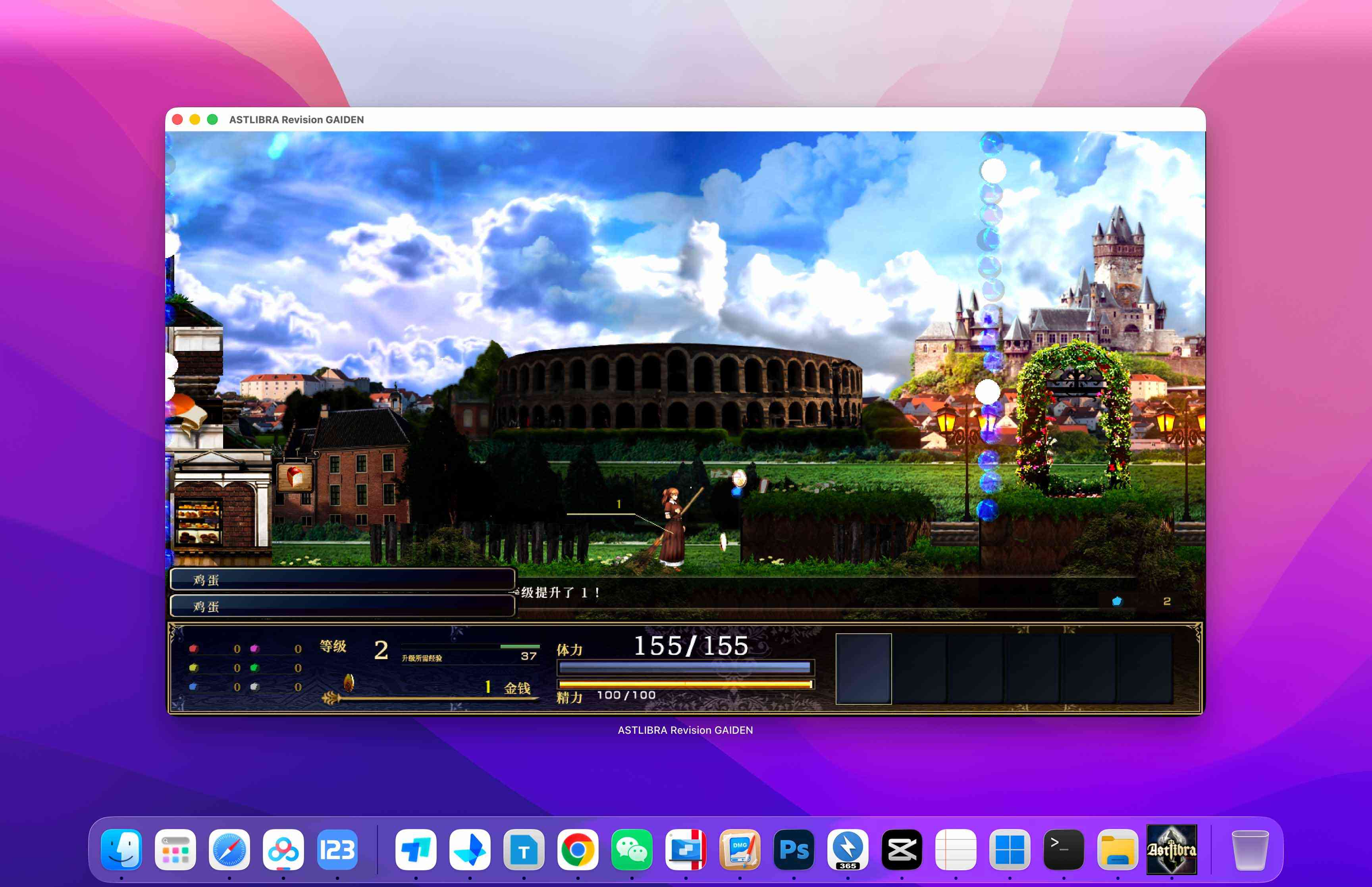Click the 155/155 health value

(x=691, y=646)
